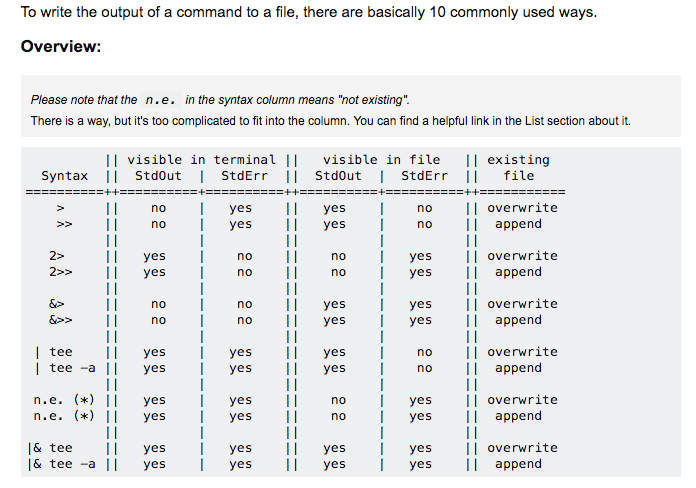The width and height of the screenshot is (696, 488).
Task: Click the '2>' syntax entry
Action: pos(56,256)
